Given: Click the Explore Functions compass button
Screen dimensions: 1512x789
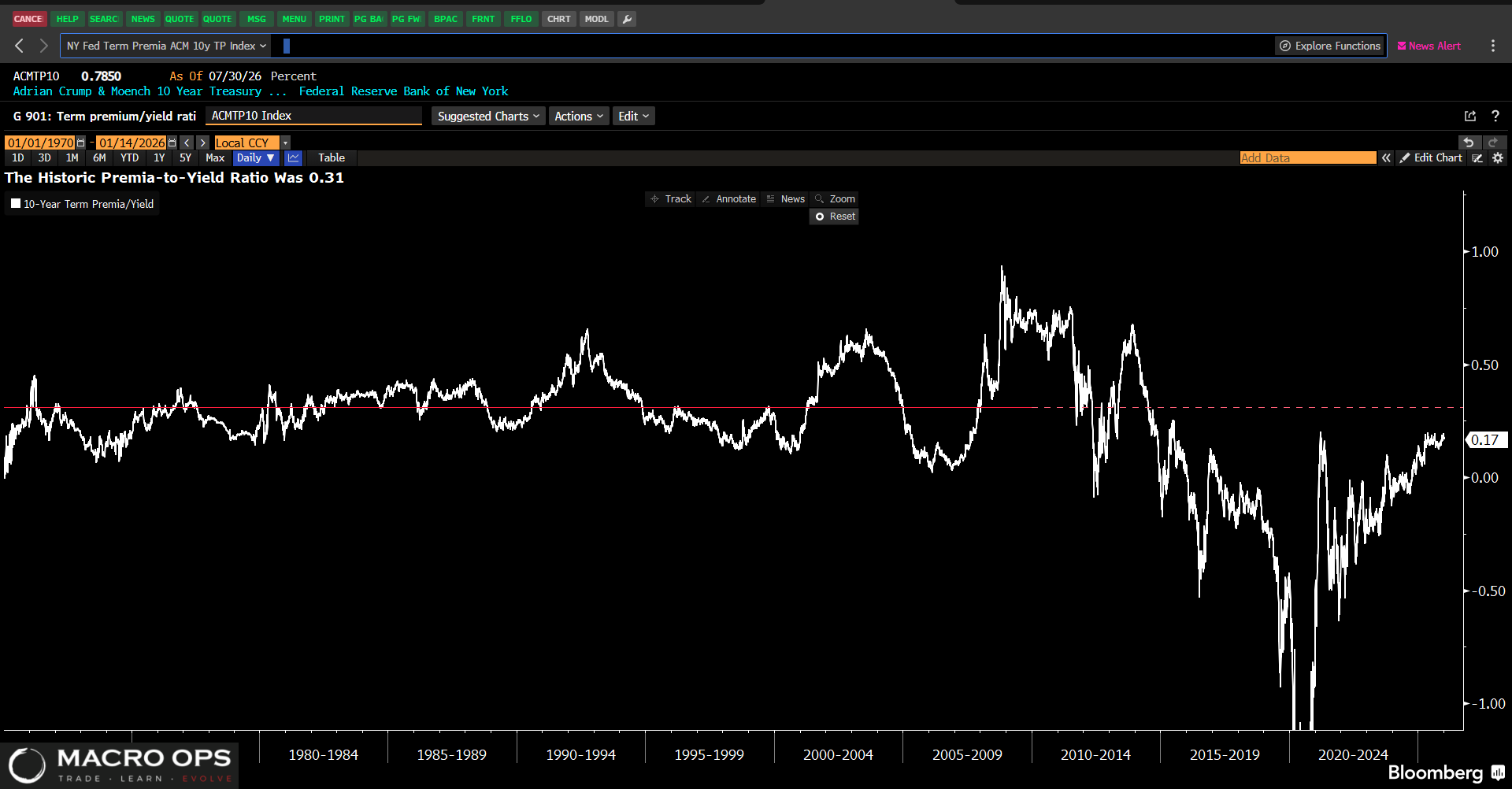Looking at the screenshot, I should (1330, 46).
